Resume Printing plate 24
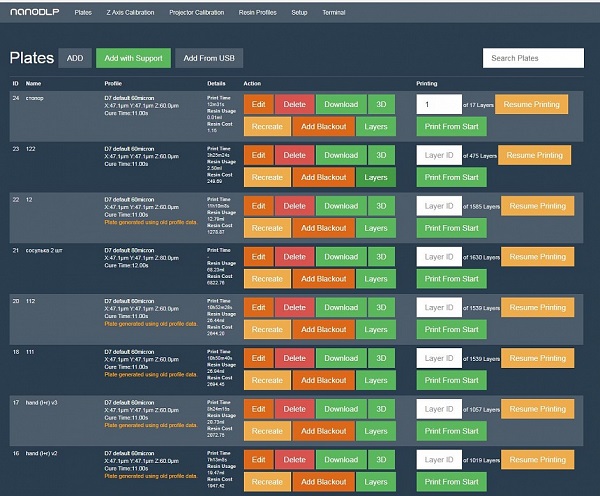Image resolution: width=600 pixels, height=496 pixels. click(x=532, y=104)
